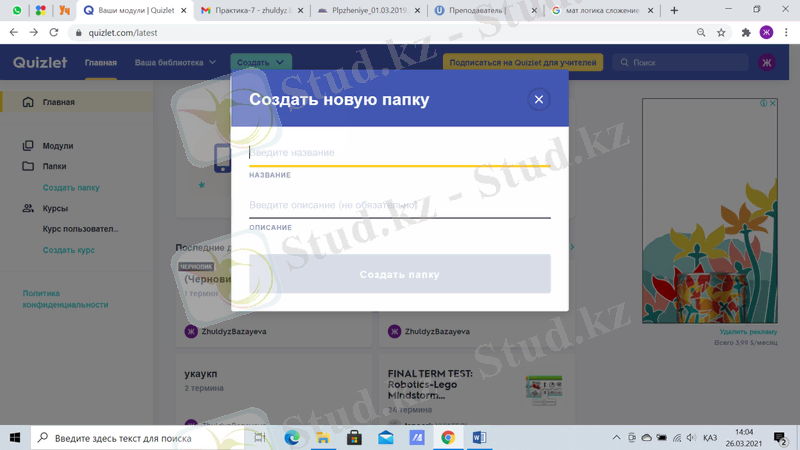The width and height of the screenshot is (800, 450).
Task: Go back in the browser
Action: [x=14, y=33]
